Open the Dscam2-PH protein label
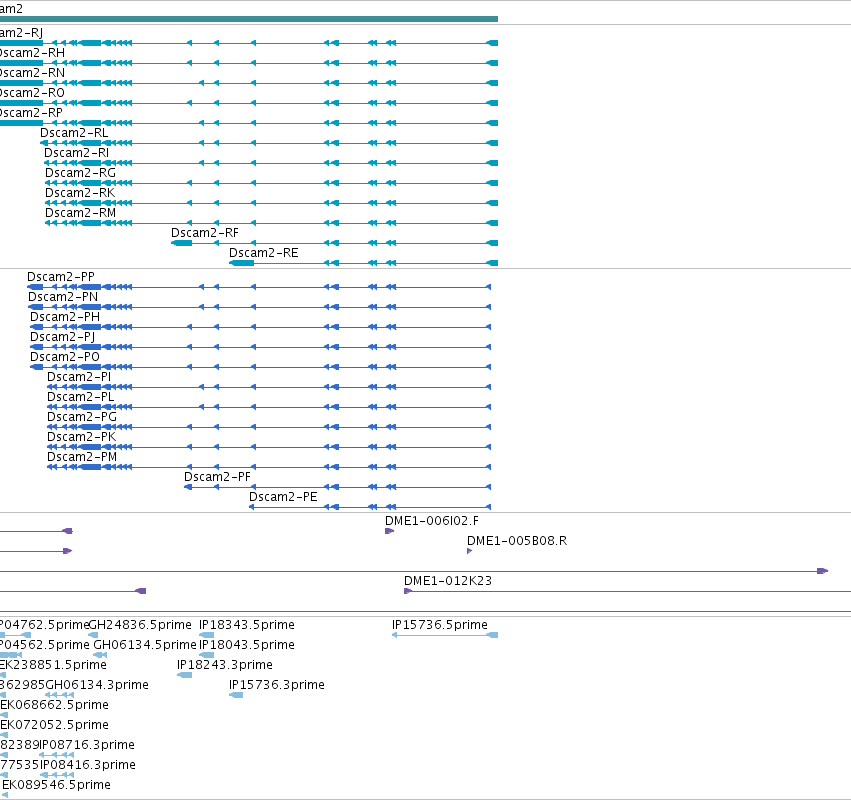 tap(65, 318)
